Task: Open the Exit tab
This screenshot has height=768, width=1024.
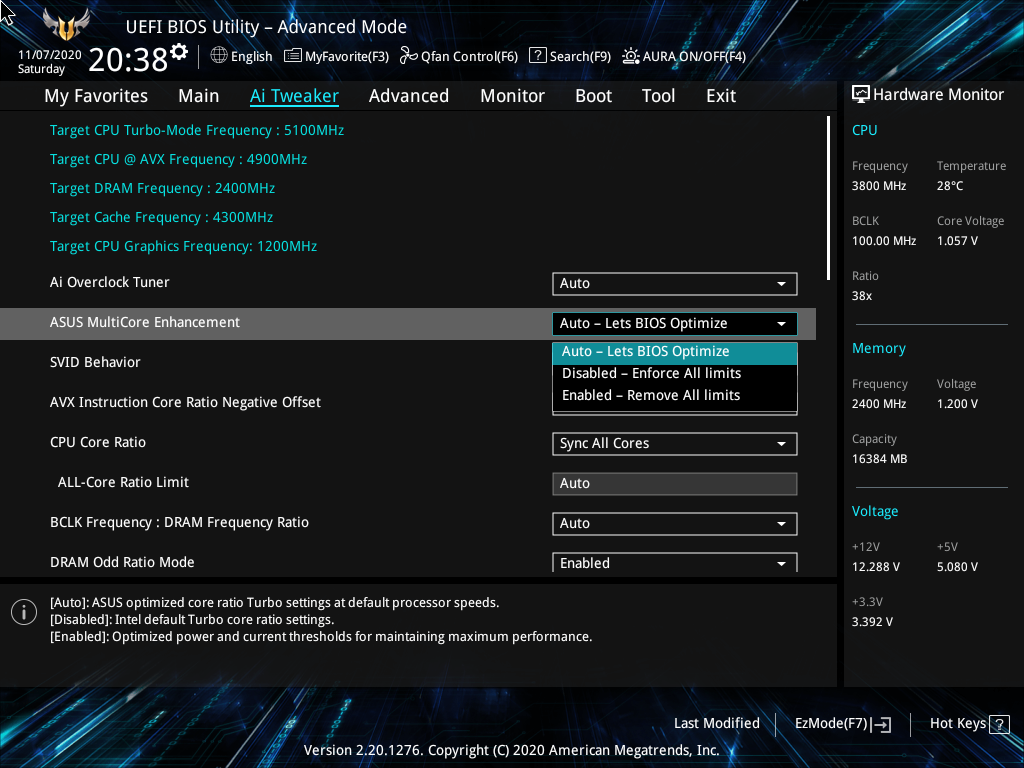Action: click(721, 96)
